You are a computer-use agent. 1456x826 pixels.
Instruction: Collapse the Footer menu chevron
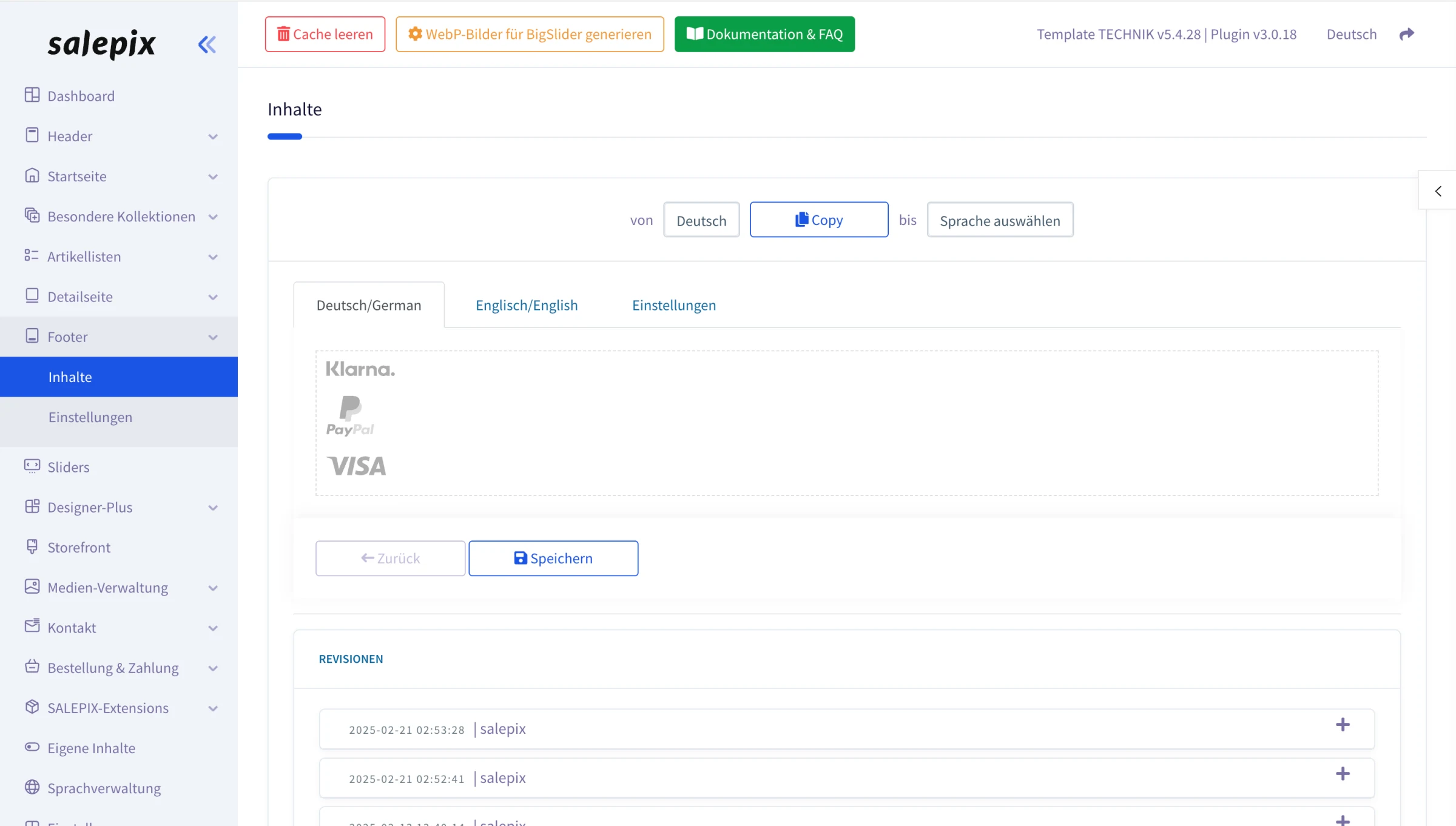click(213, 337)
